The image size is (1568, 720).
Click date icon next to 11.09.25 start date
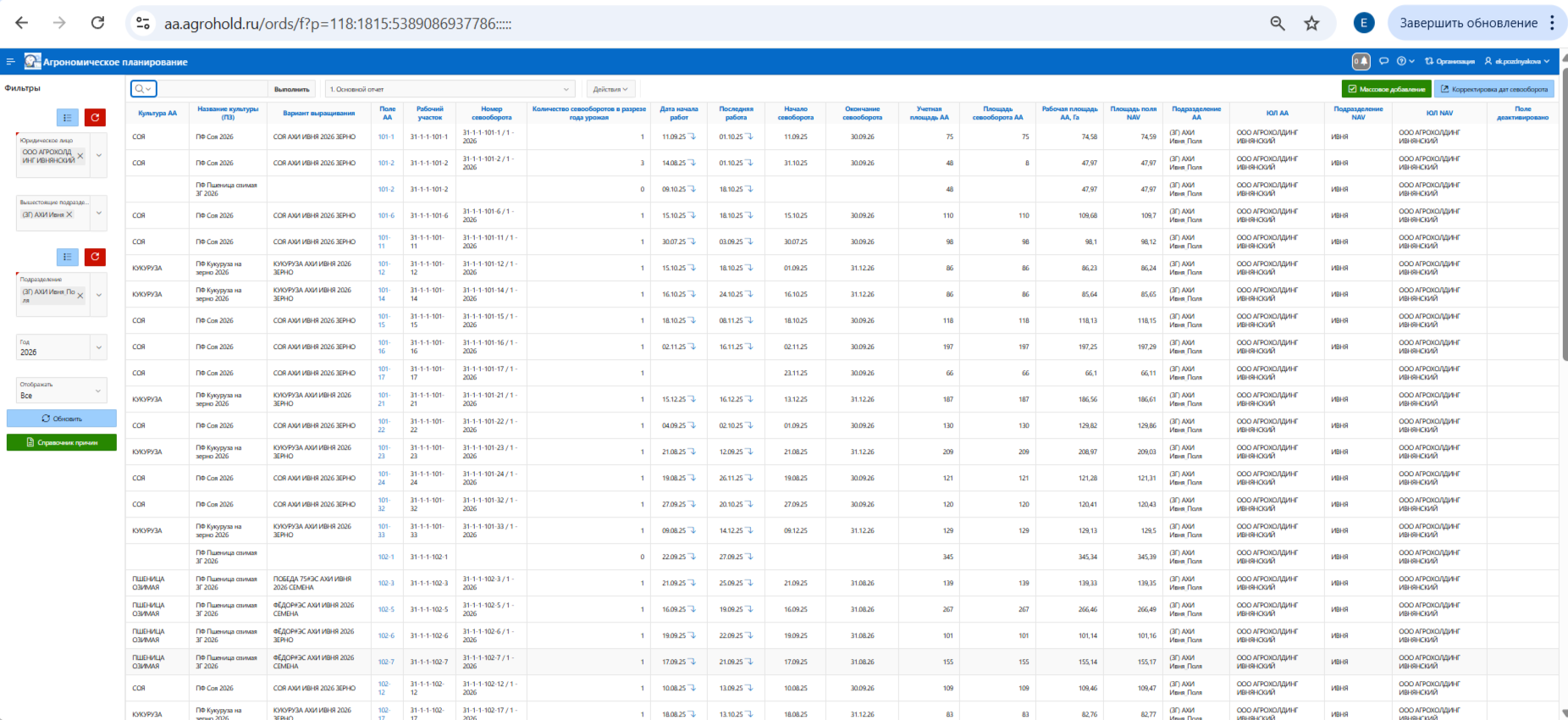(692, 136)
